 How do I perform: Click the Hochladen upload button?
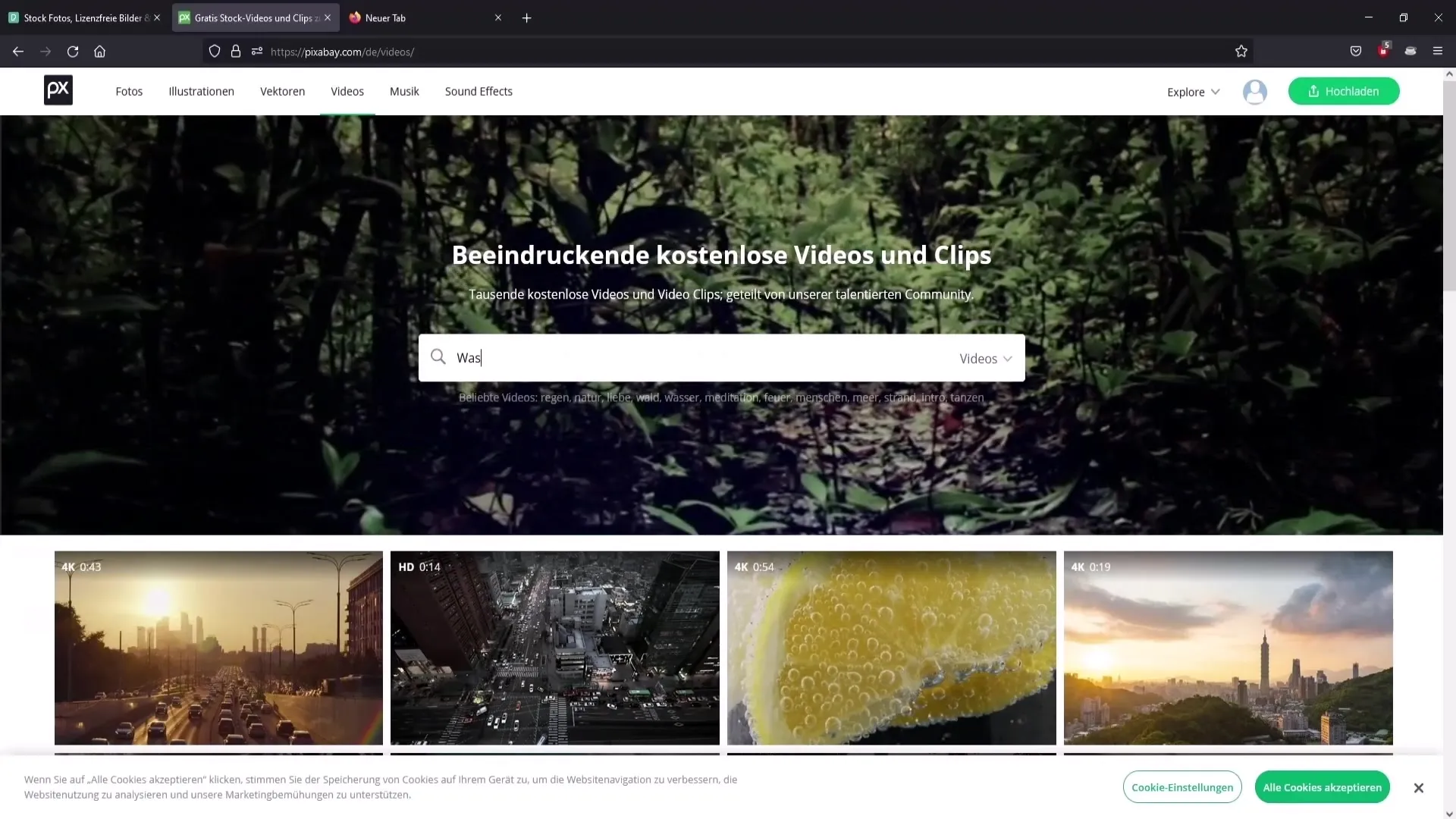pos(1343,90)
